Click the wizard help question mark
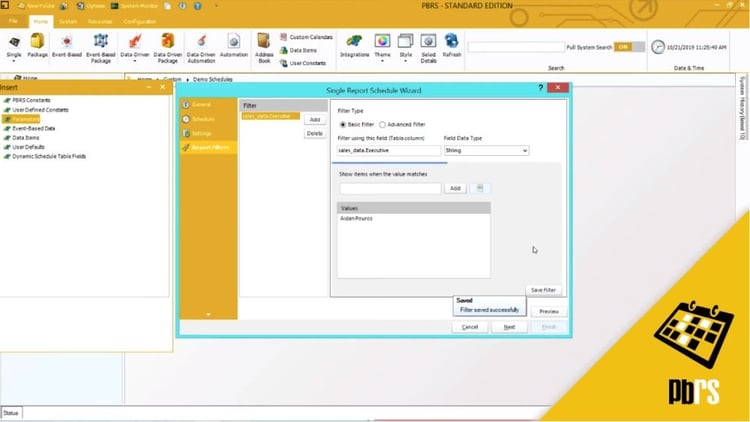This screenshot has width=750, height=422. click(540, 88)
